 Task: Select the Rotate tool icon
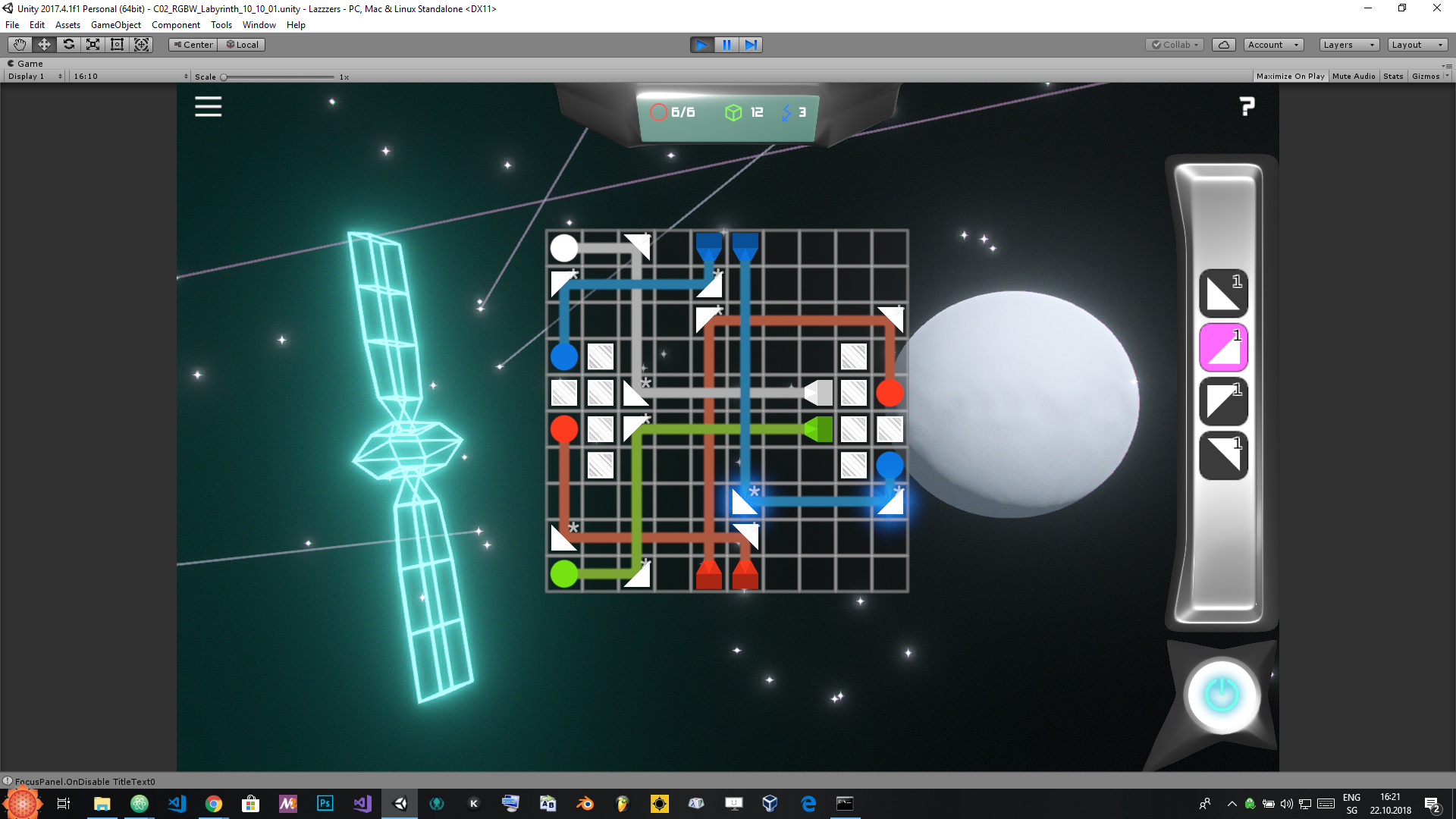[x=68, y=45]
